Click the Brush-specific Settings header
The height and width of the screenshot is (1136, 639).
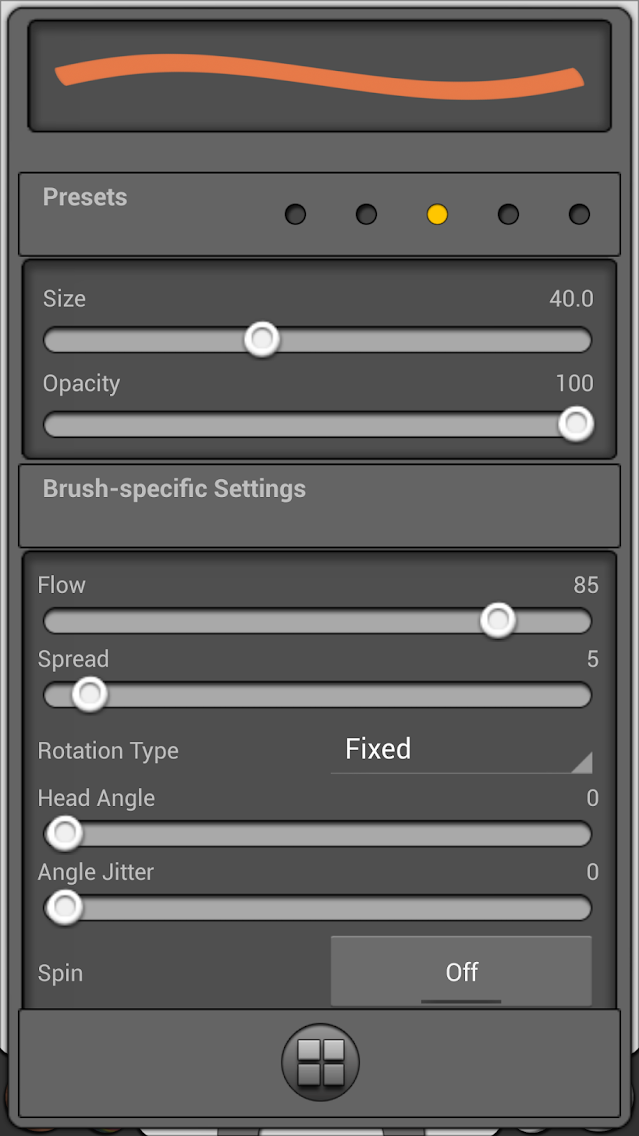coord(174,489)
